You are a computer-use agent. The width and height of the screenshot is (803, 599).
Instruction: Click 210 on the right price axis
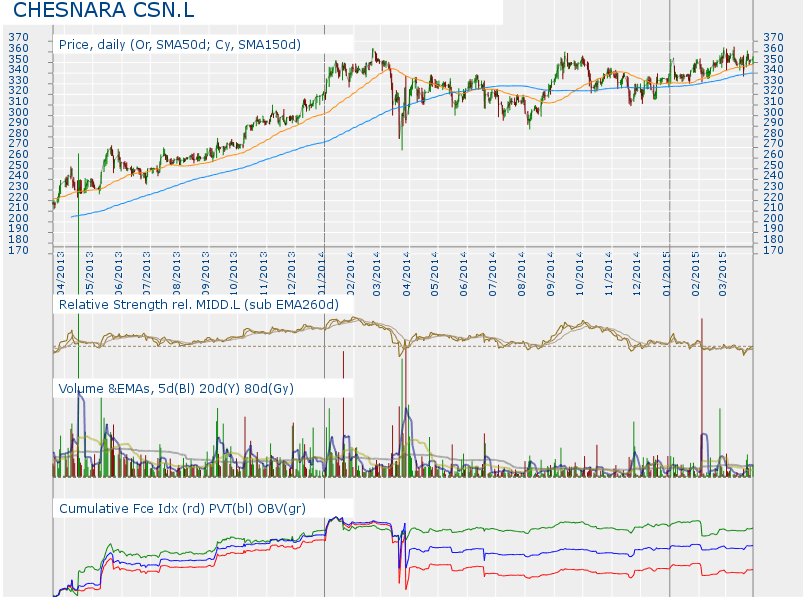(773, 207)
